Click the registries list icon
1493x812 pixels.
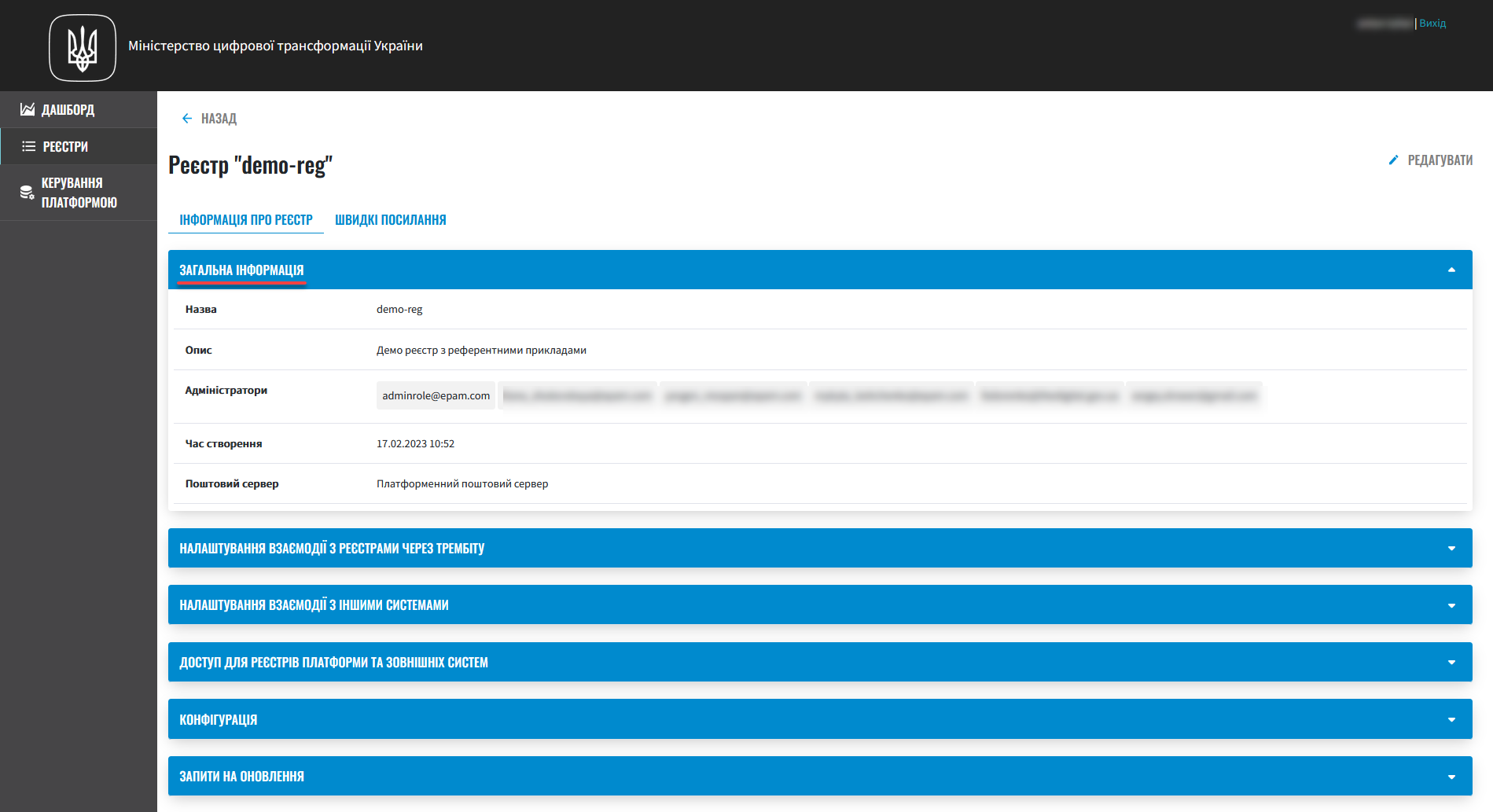pyautogui.click(x=29, y=146)
